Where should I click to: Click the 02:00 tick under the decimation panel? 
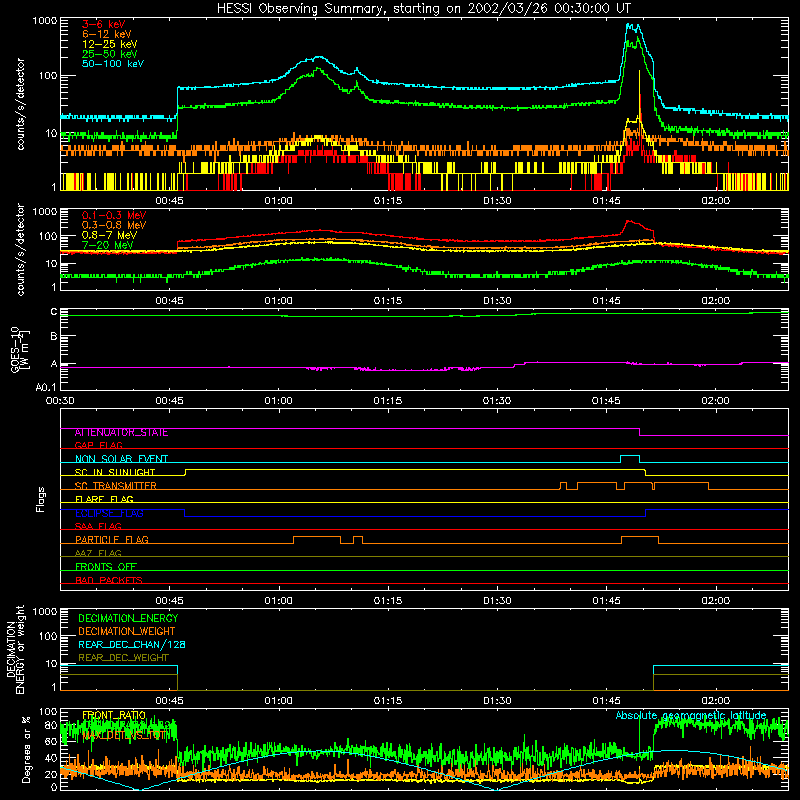click(716, 701)
